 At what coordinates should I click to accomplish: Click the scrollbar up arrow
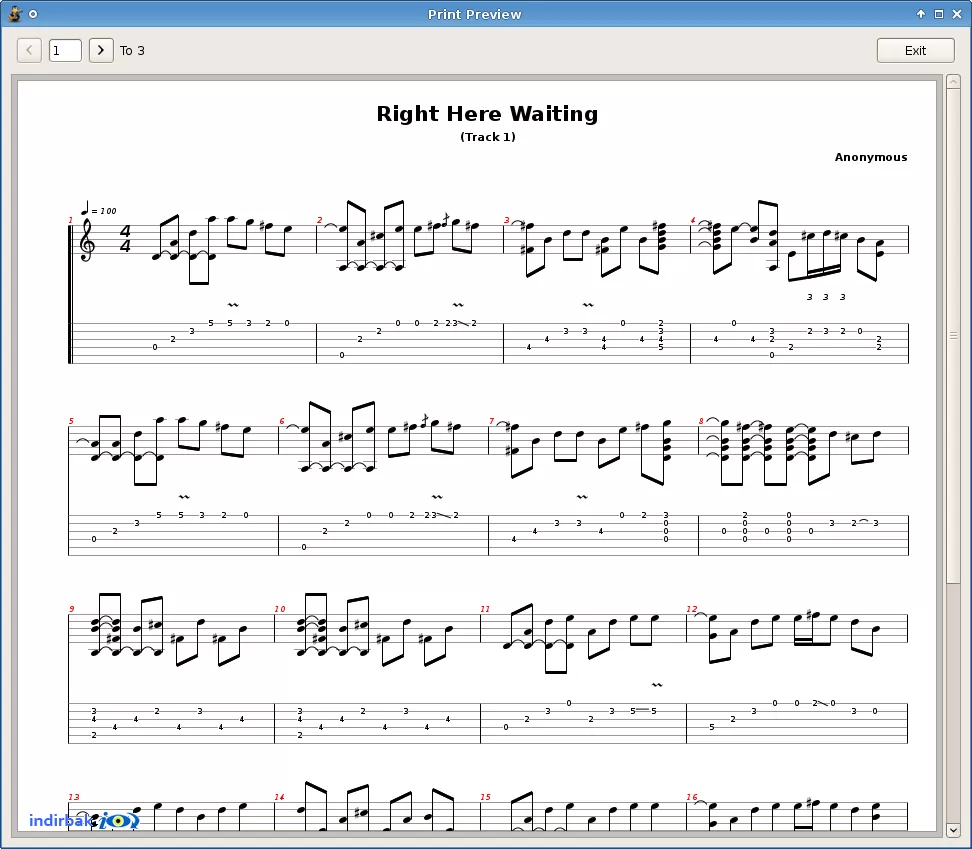[x=953, y=82]
